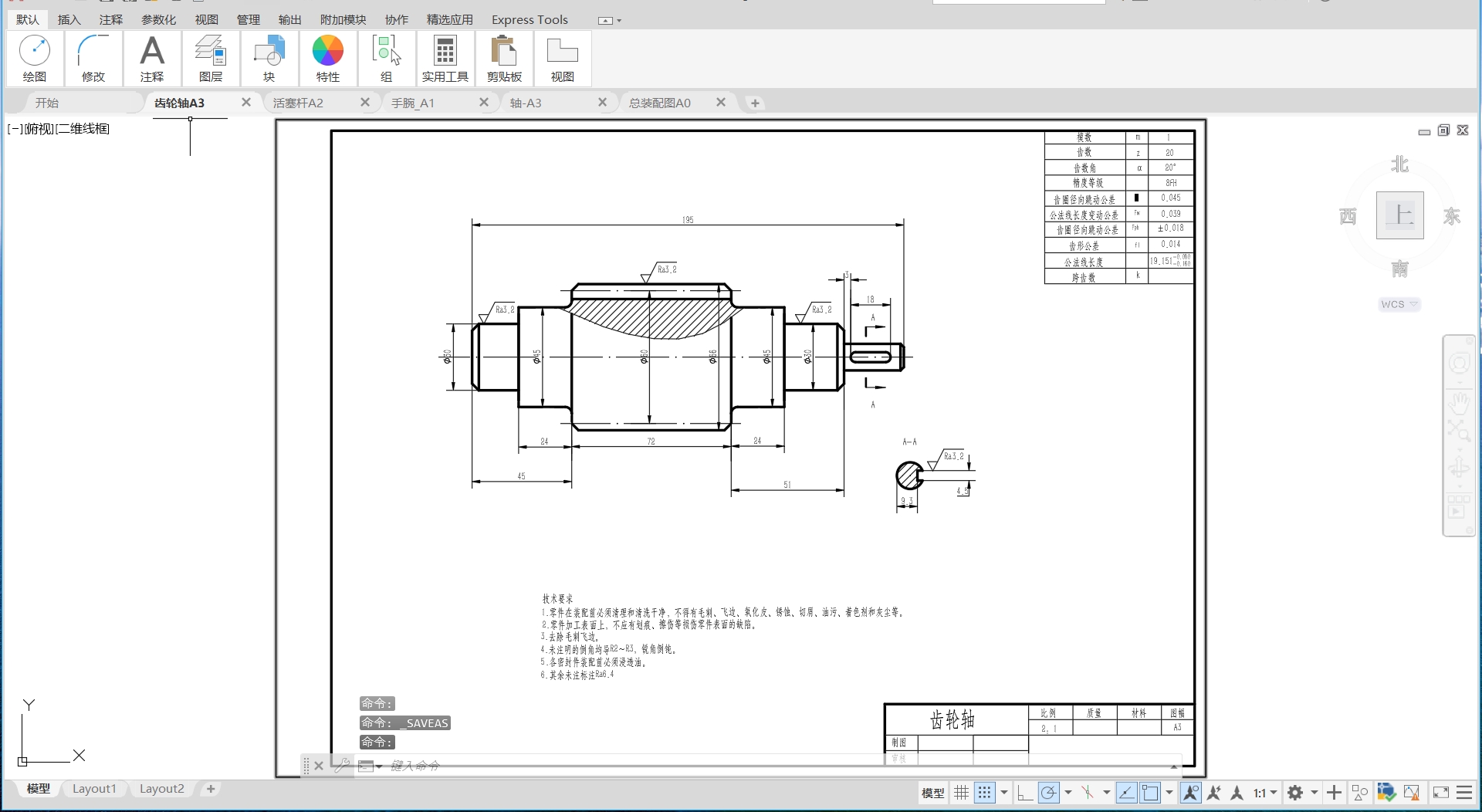Click 北 (north) on the ViewCube compass

1399,164
